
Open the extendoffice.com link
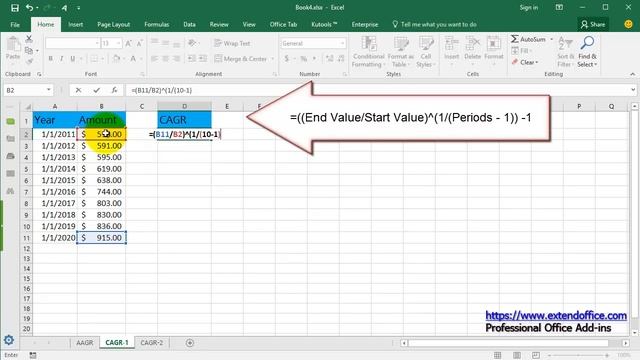tap(556, 316)
